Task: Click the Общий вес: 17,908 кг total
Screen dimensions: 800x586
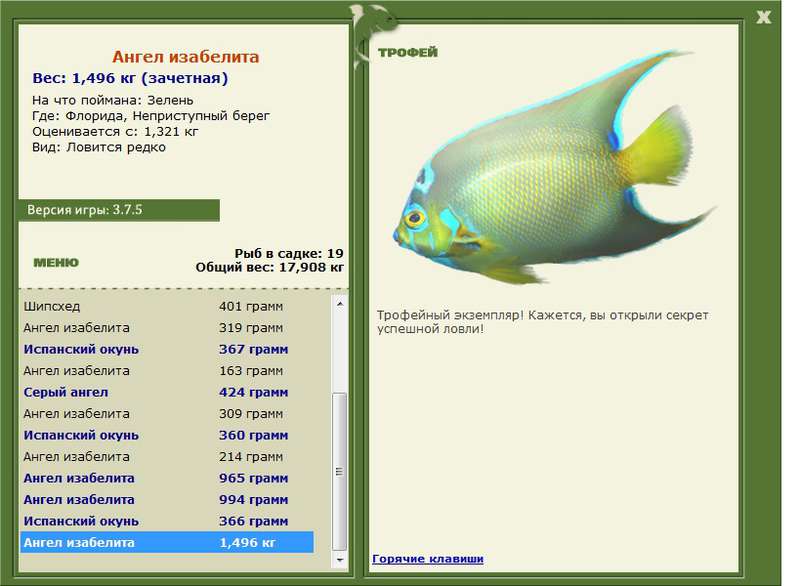Action: [269, 267]
